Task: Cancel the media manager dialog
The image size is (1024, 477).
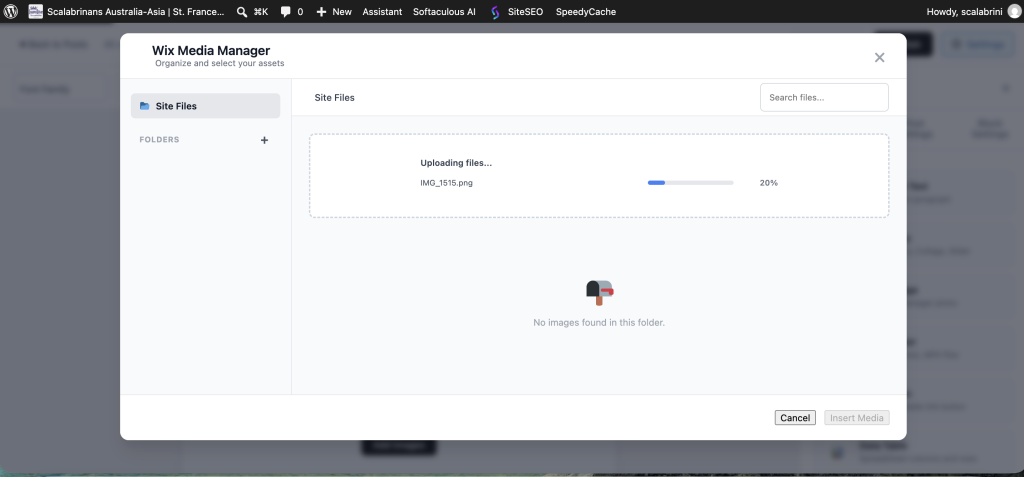Action: pyautogui.click(x=795, y=418)
